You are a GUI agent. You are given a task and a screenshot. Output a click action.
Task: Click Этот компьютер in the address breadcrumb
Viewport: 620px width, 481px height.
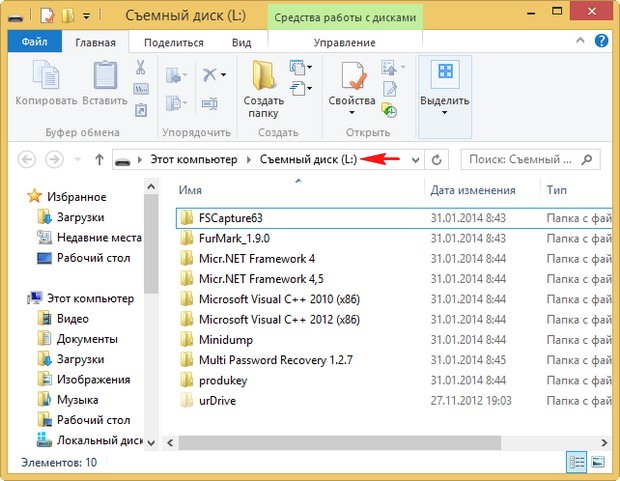tap(193, 159)
